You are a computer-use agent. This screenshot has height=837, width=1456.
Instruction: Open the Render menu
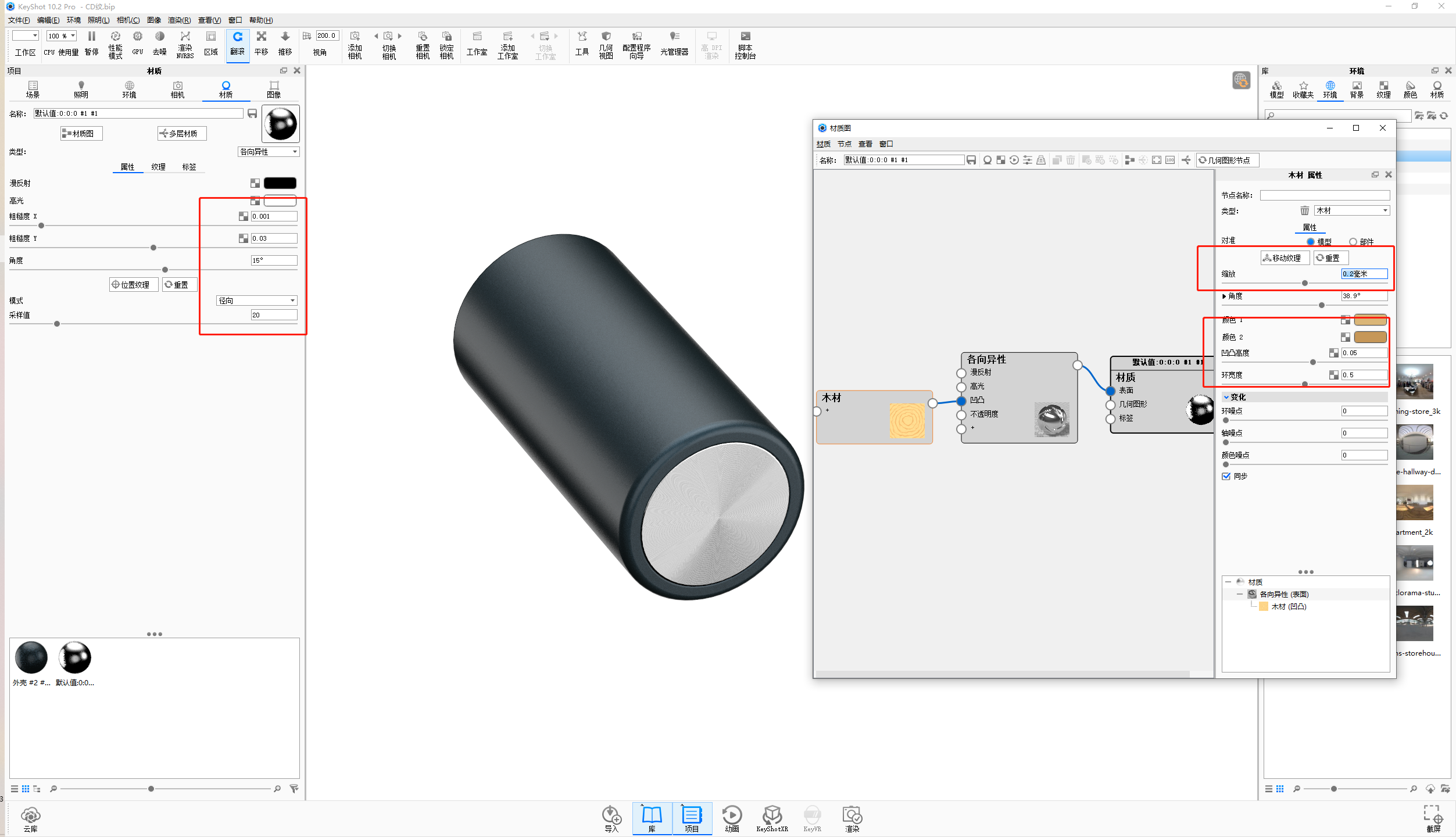tap(179, 20)
